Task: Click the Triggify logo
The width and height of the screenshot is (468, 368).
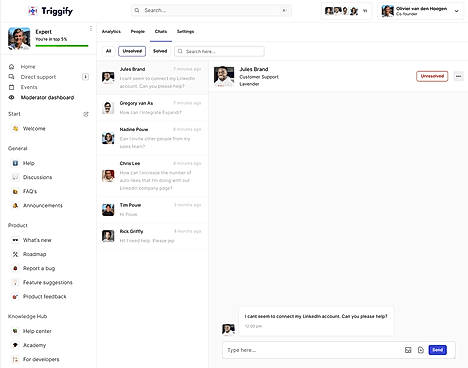Action: 50,11
